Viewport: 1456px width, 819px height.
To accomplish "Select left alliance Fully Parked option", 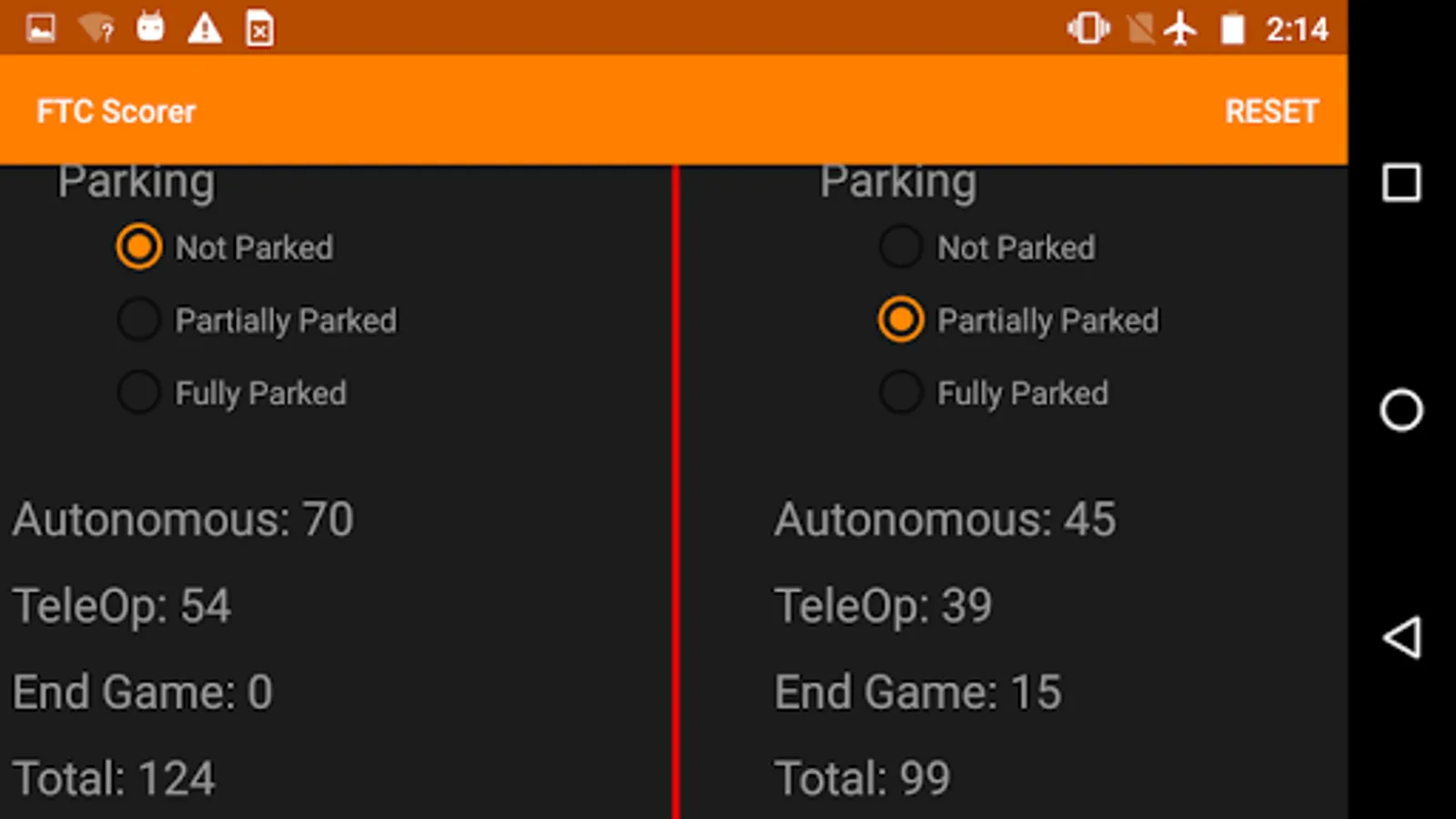I will 139,392.
